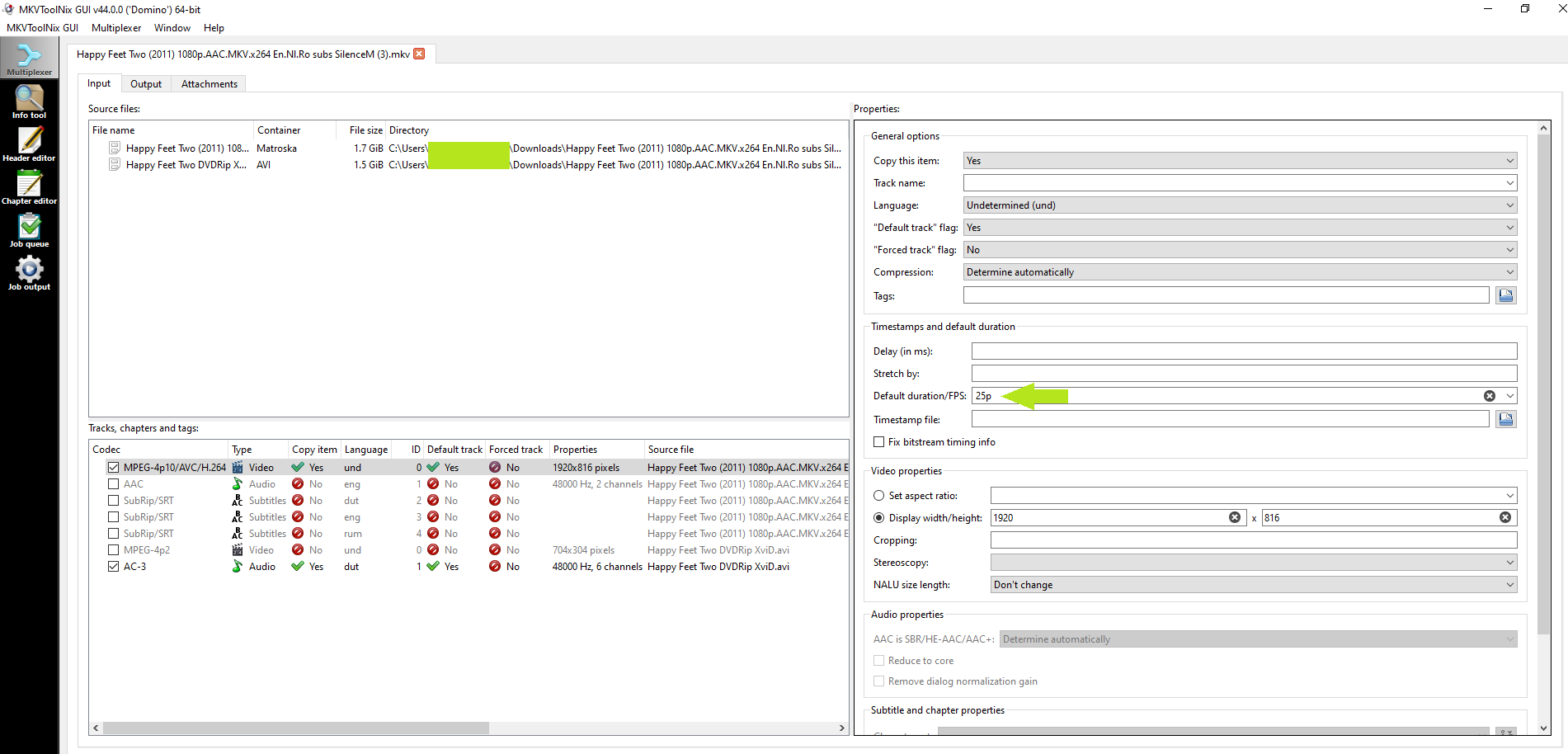Viewport: 1568px width, 754px height.
Task: Click the audio type icon of AC-3 track
Action: tap(238, 566)
